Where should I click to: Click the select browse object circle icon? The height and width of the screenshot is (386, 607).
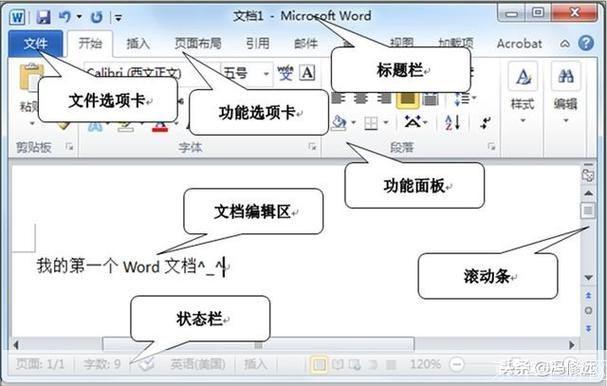coord(588,311)
